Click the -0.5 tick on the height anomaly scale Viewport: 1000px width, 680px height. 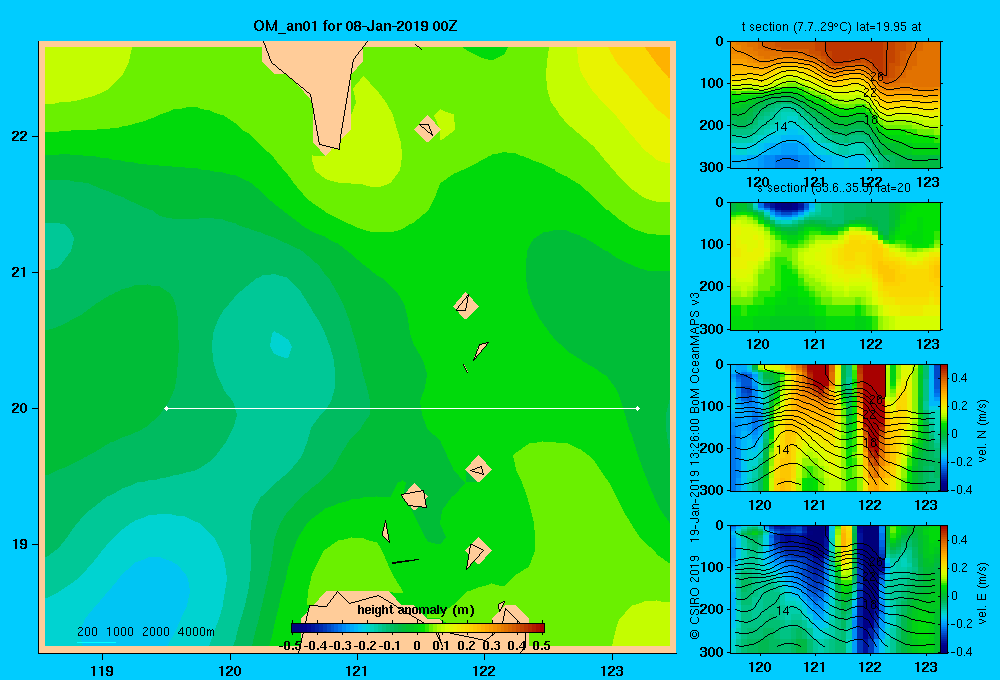291,646
